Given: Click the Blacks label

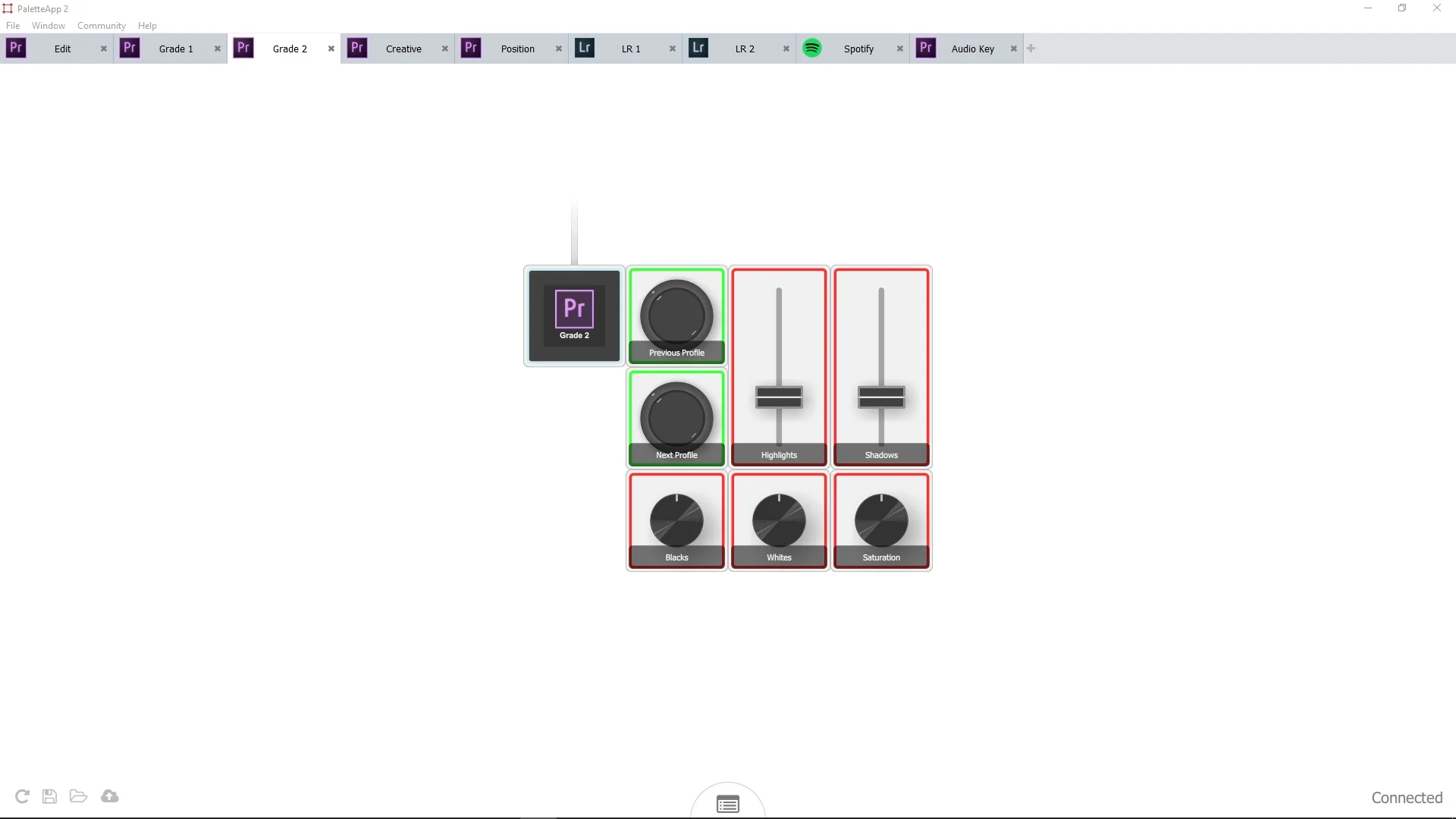Looking at the screenshot, I should pyautogui.click(x=676, y=557).
